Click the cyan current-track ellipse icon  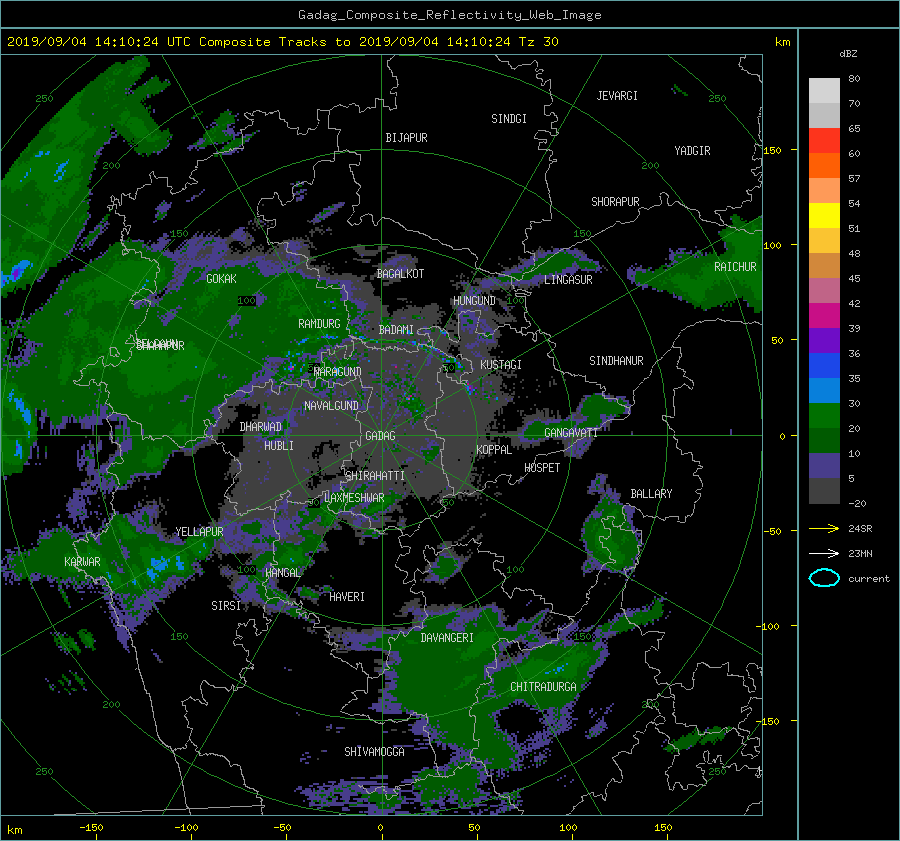coord(824,578)
